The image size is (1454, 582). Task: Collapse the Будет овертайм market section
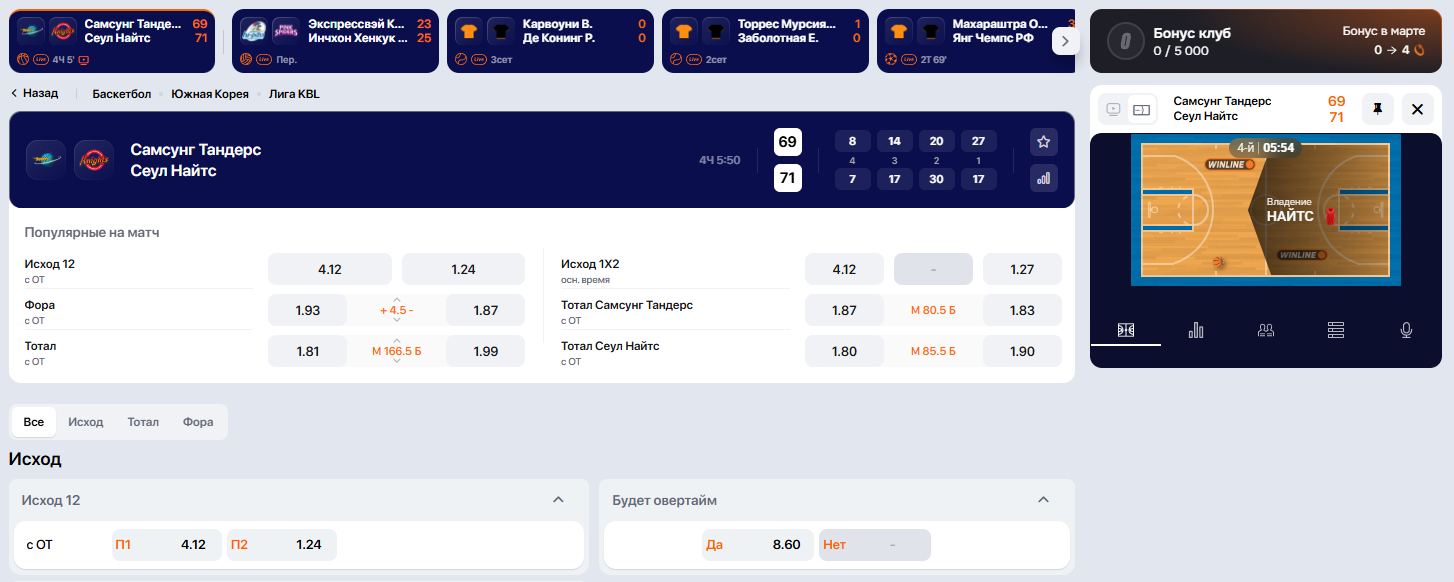click(x=1043, y=500)
